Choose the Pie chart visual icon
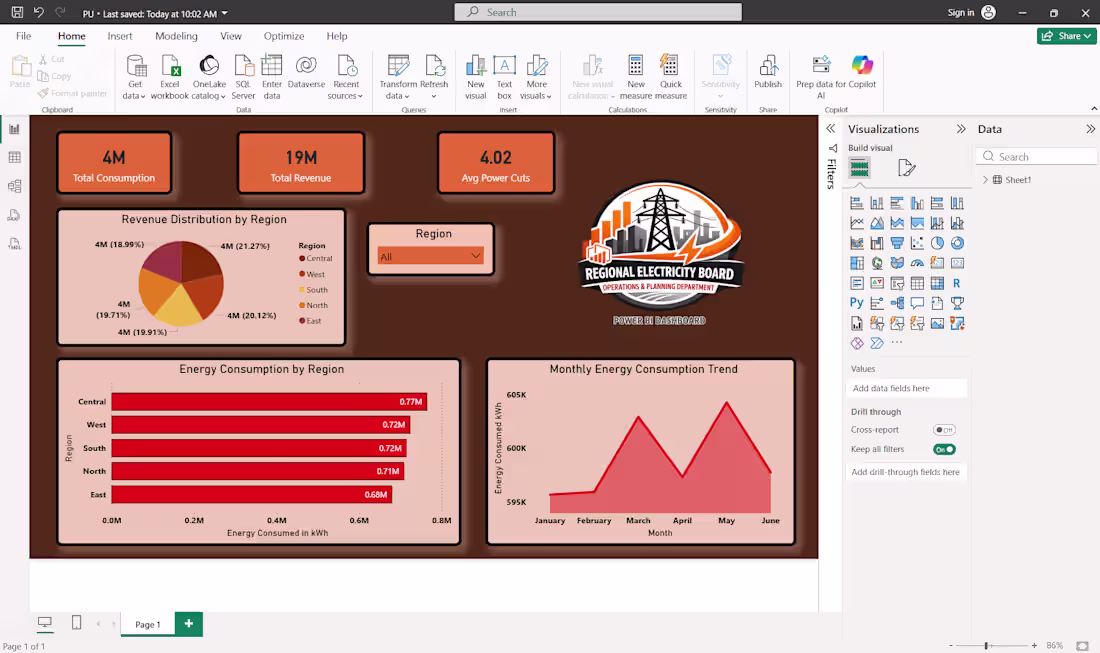Image resolution: width=1100 pixels, height=653 pixels. tap(937, 243)
